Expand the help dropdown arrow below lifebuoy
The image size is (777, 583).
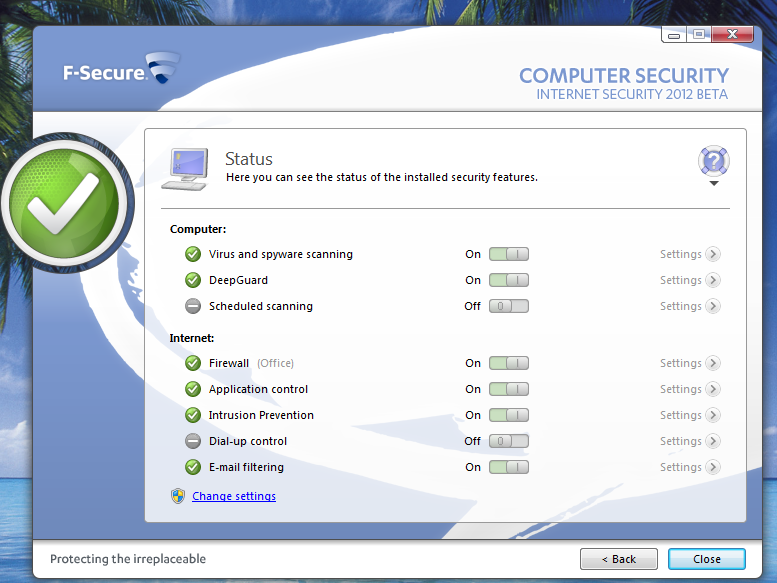point(714,184)
